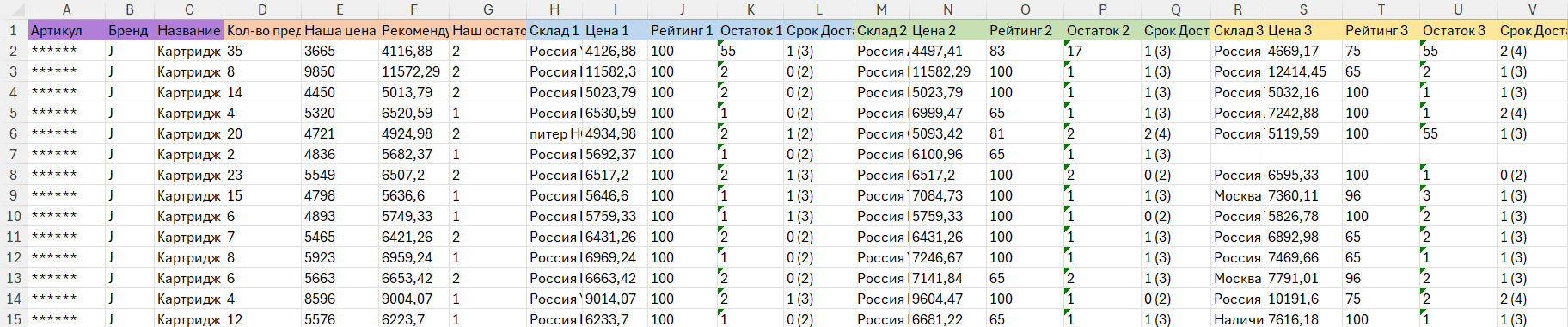Select the 'Рейтинг 2' header cell
1568x327 pixels.
[1025, 30]
